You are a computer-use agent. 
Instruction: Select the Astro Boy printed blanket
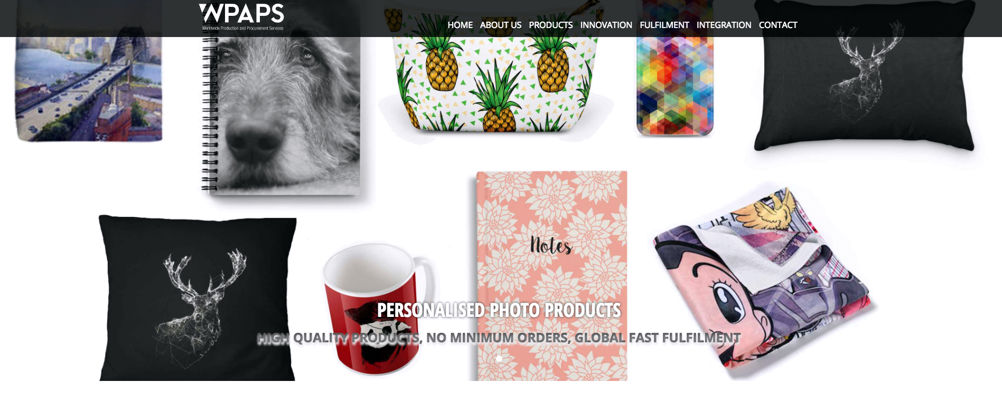pos(760,278)
